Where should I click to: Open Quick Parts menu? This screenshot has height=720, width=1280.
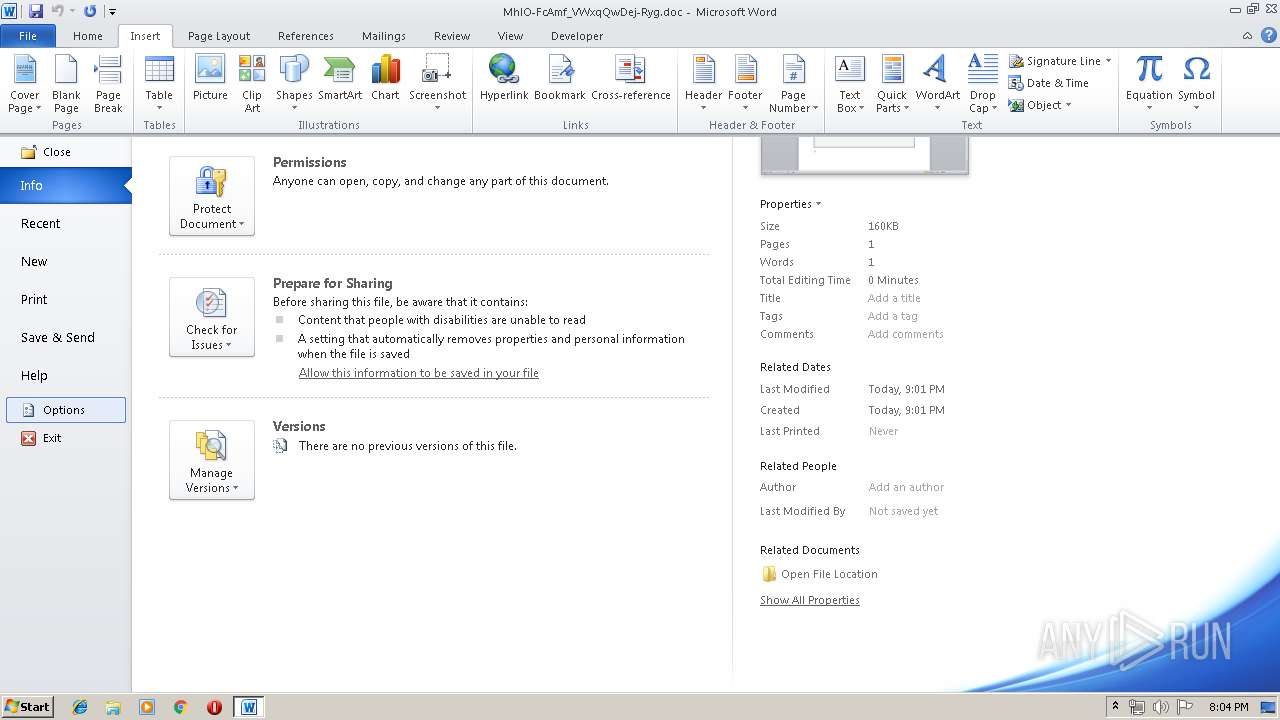click(x=891, y=84)
